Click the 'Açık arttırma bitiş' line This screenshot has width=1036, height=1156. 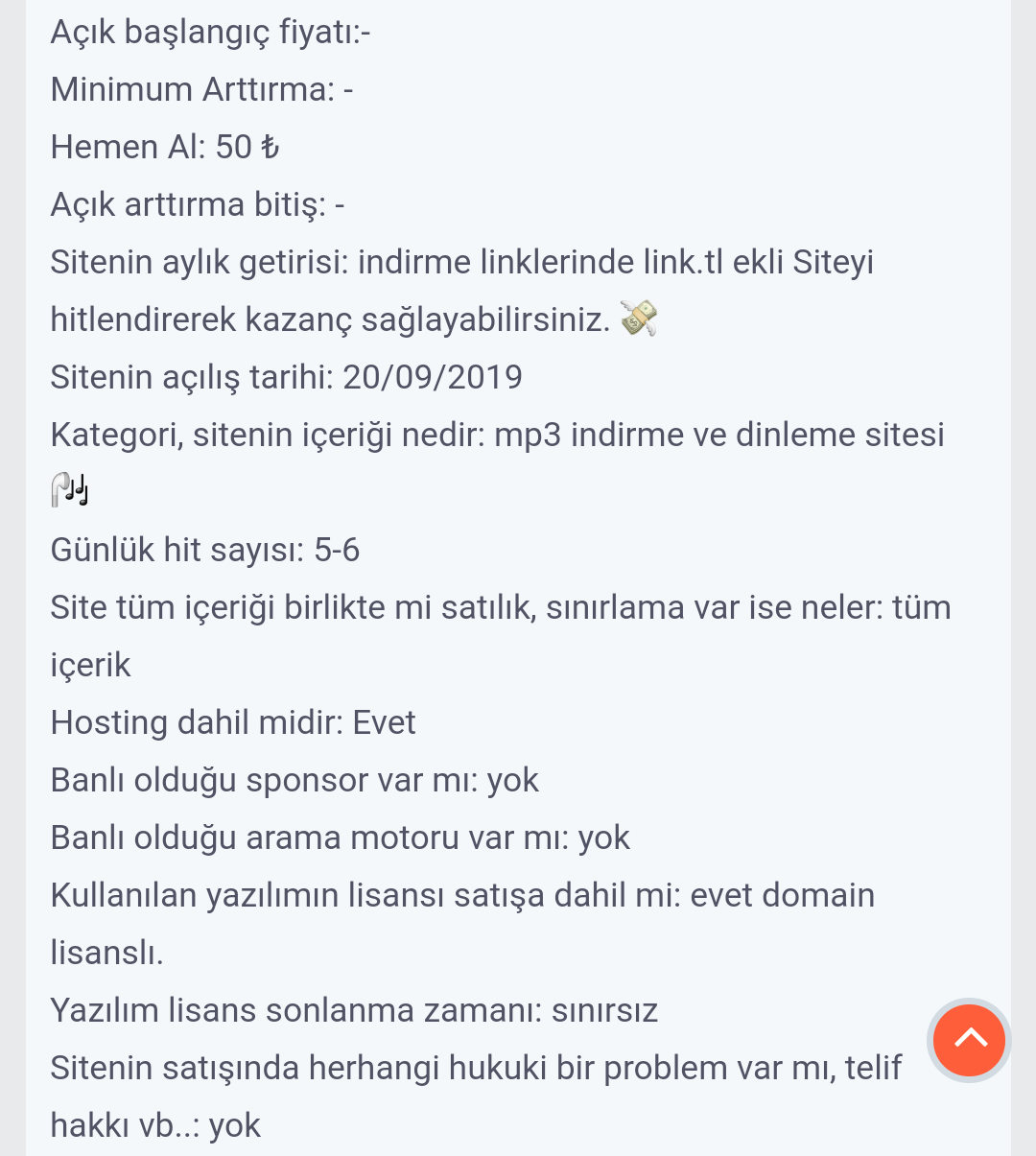tap(198, 204)
